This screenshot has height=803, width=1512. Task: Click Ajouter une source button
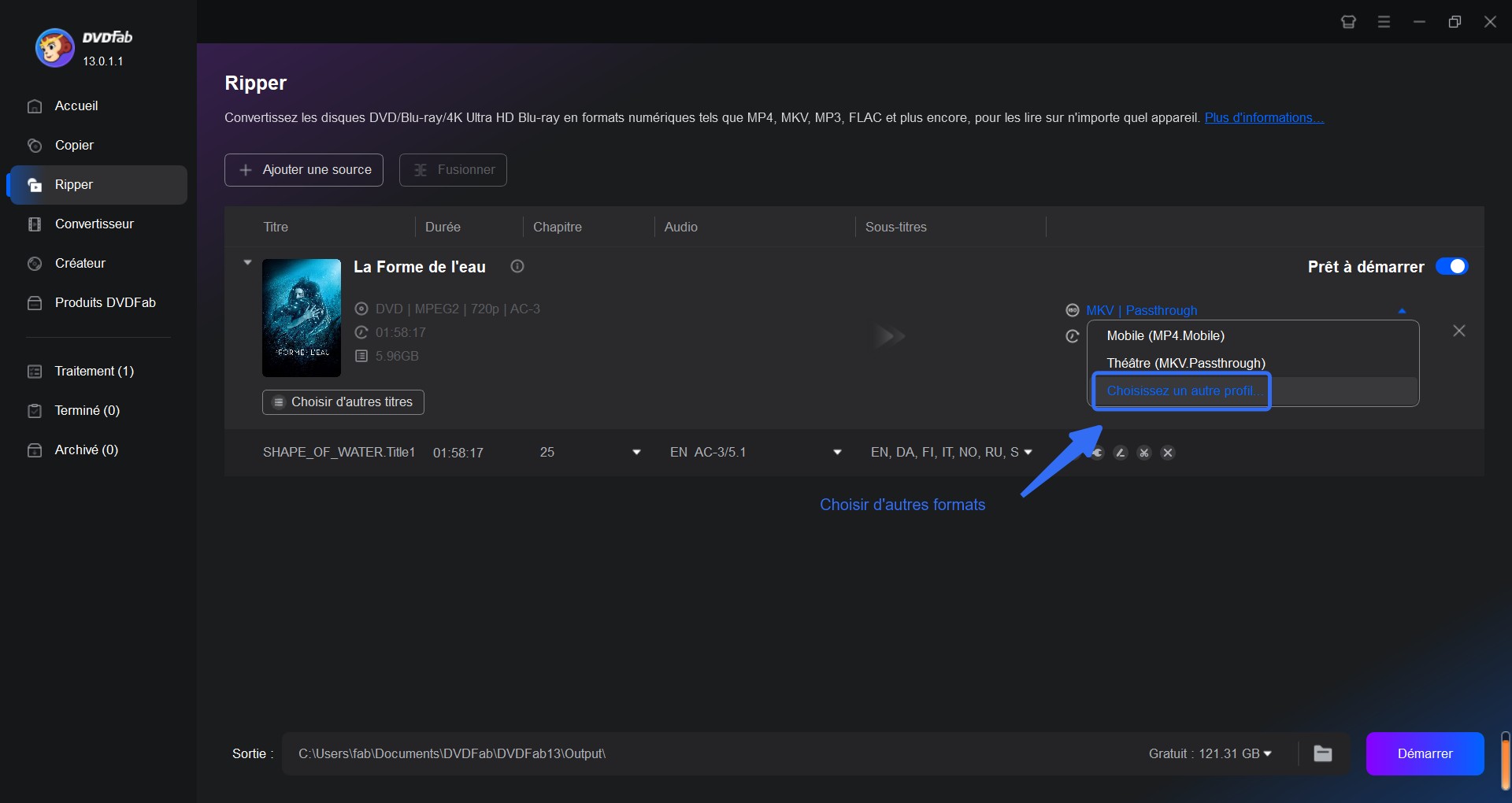pos(304,170)
